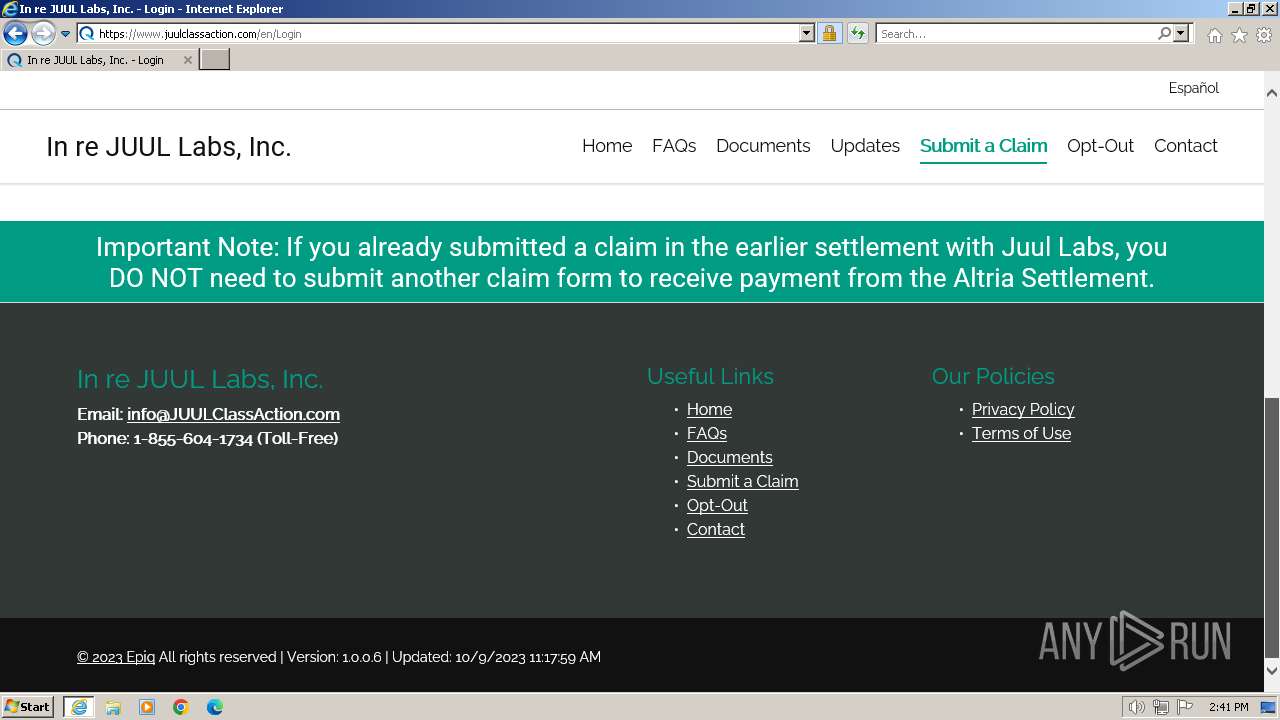This screenshot has width=1280, height=720.
Task: Open Documents in the top navigation
Action: tap(763, 145)
